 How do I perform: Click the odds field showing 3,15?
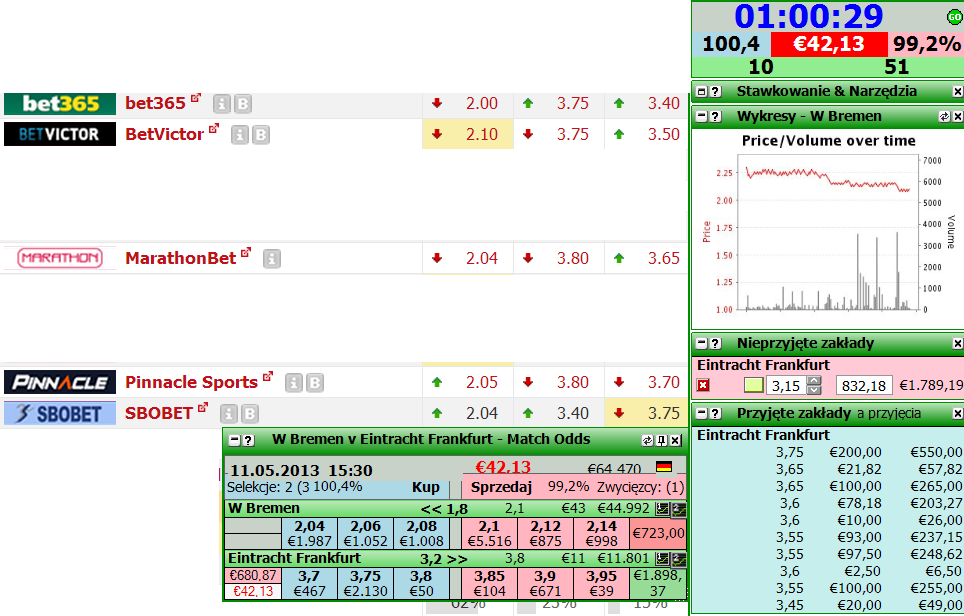pyautogui.click(x=786, y=385)
